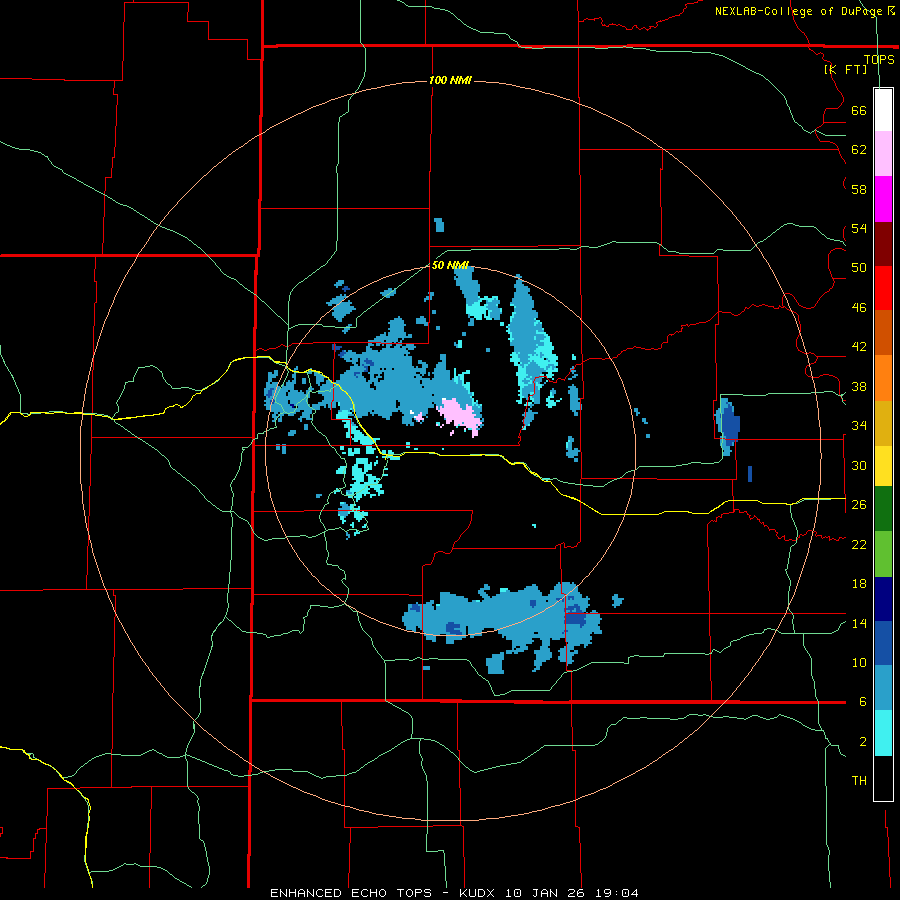Click the cyan legend swatch
This screenshot has width=900, height=900.
883,733
